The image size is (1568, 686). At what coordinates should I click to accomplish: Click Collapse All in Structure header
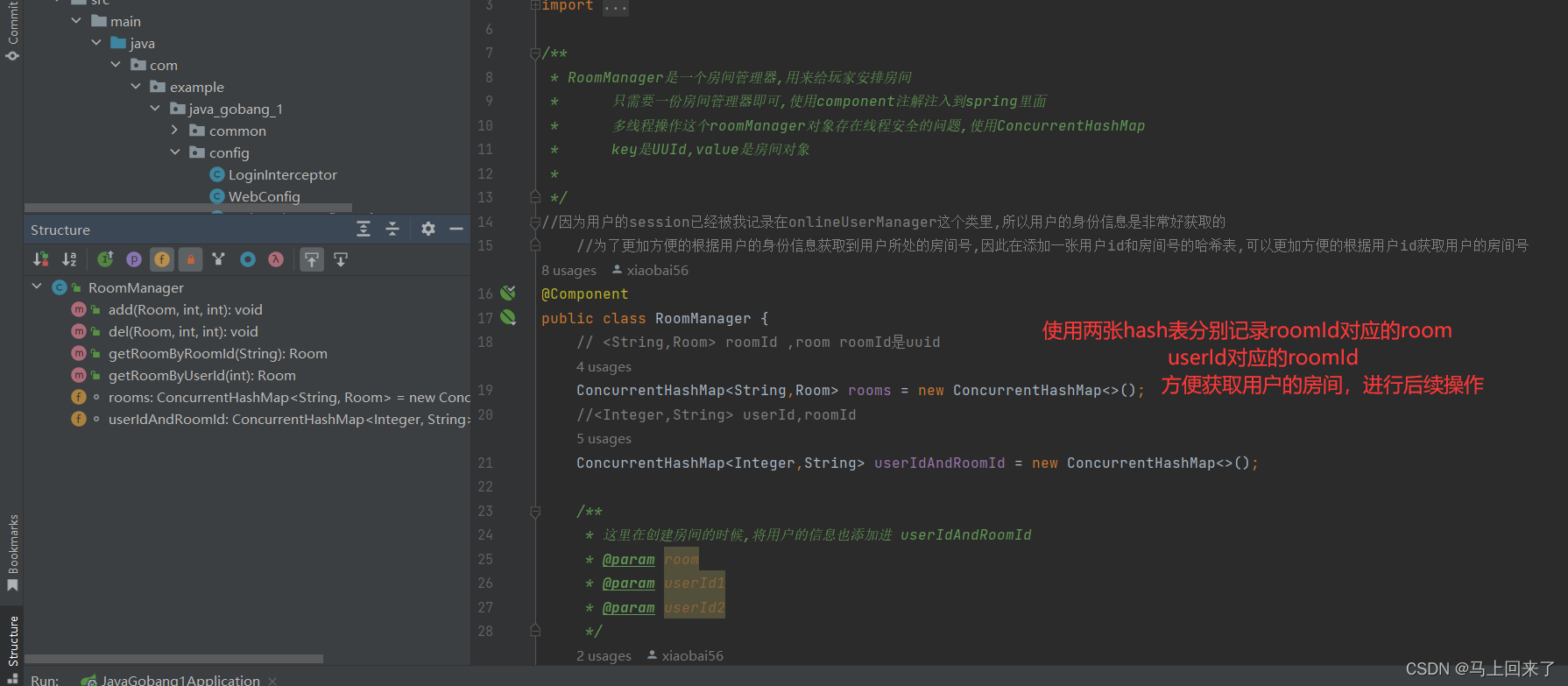point(392,229)
